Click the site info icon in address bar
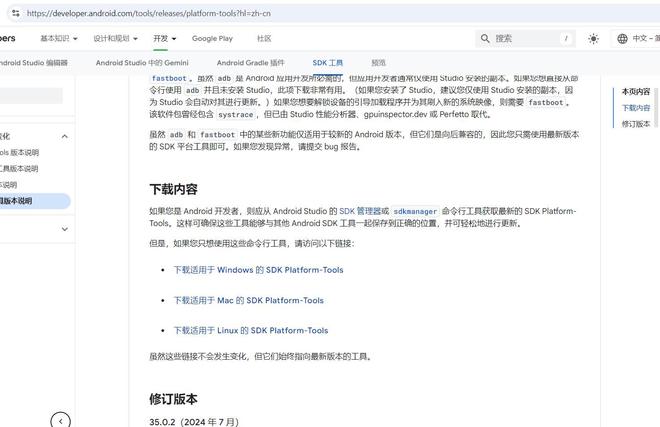The image size is (660, 427). tap(16, 13)
